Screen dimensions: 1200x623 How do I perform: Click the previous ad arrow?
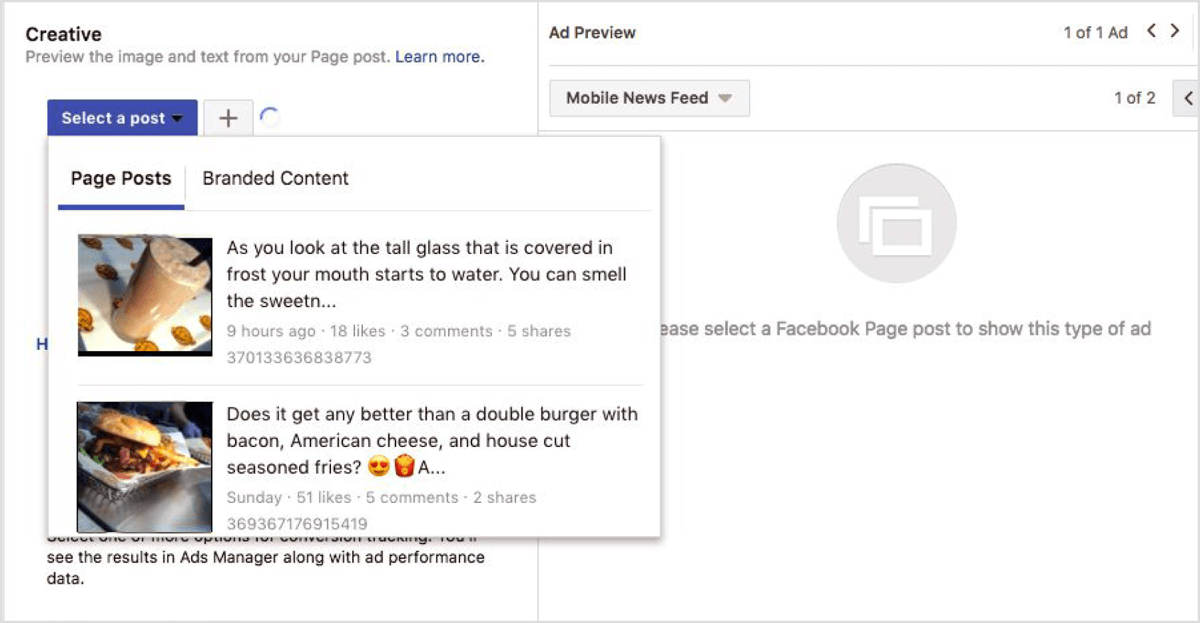click(1152, 31)
